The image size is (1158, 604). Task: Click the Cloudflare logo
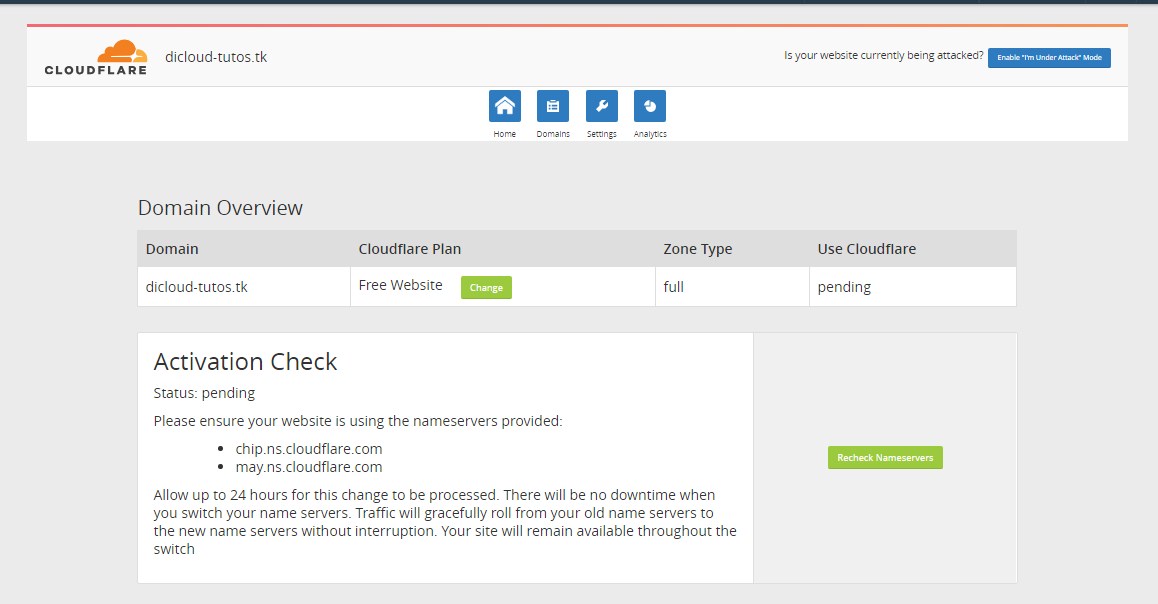pyautogui.click(x=95, y=58)
